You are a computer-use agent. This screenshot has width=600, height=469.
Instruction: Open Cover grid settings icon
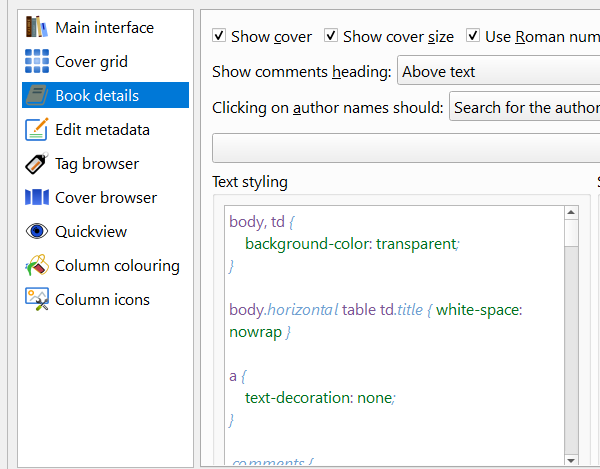coord(37,61)
